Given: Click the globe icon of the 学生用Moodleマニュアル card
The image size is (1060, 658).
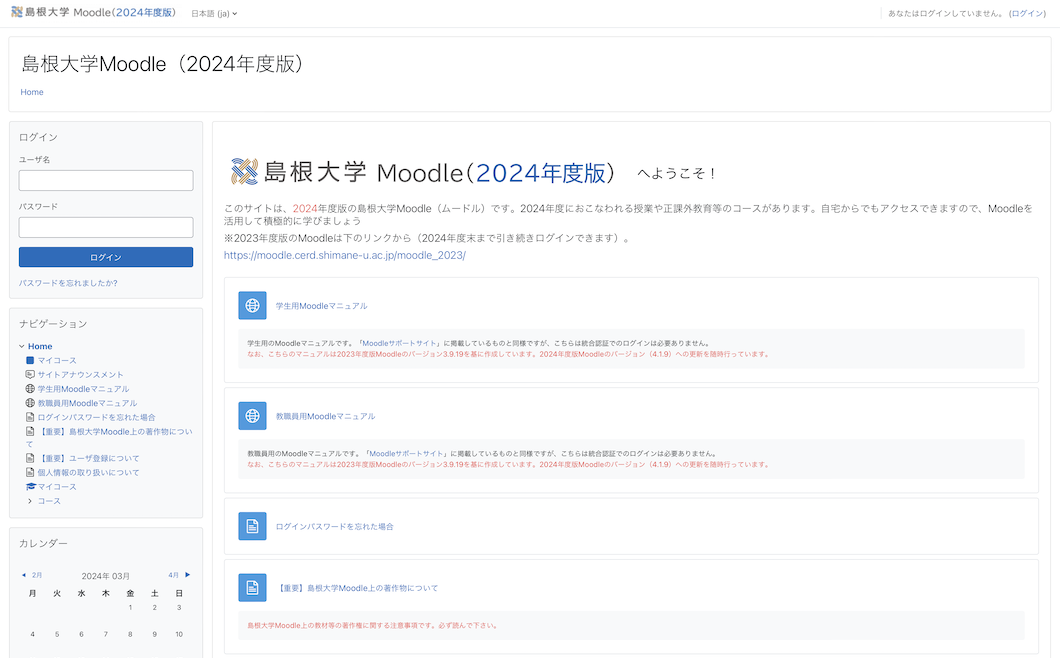Looking at the screenshot, I should click(252, 306).
